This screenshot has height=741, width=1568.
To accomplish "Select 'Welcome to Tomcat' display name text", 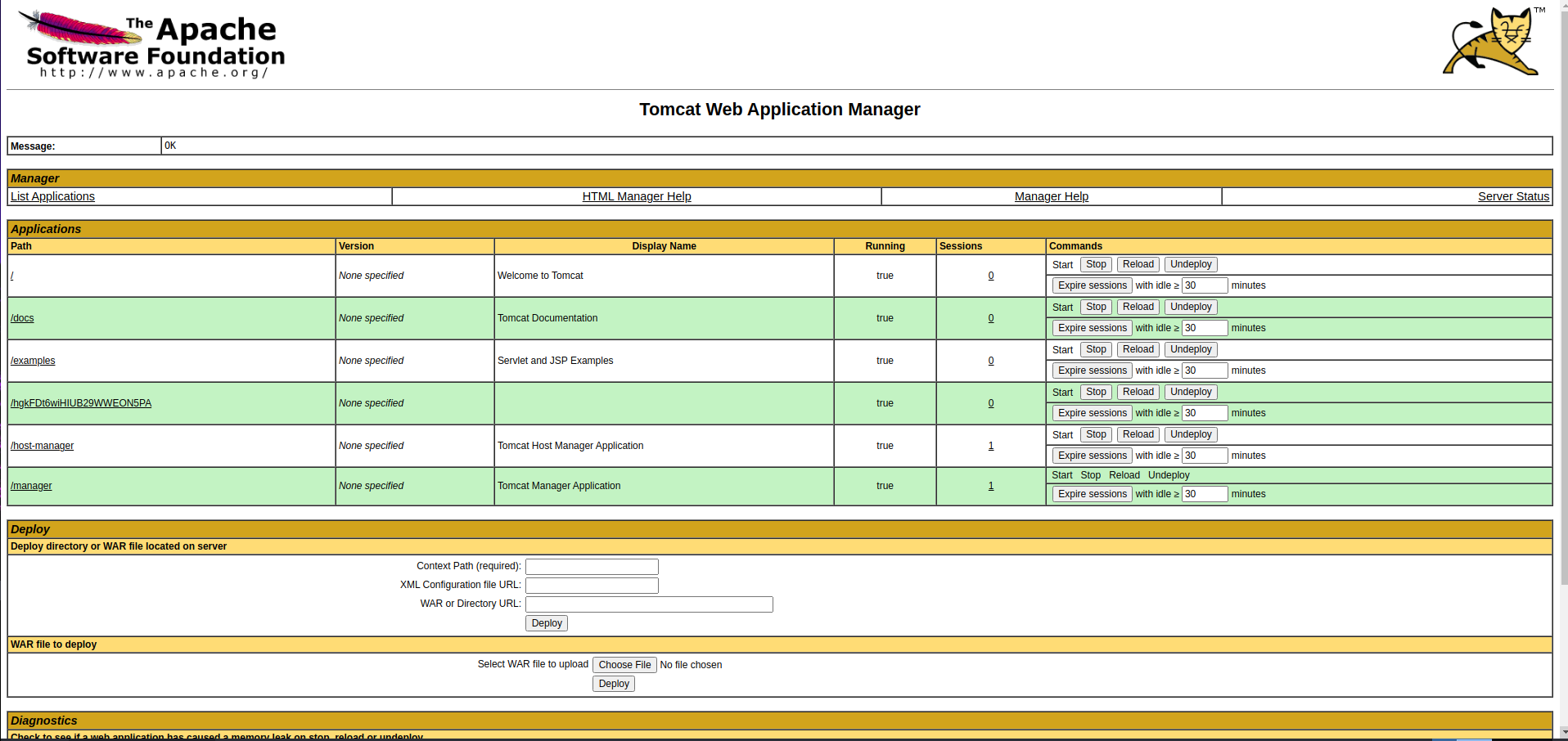I will click(540, 276).
